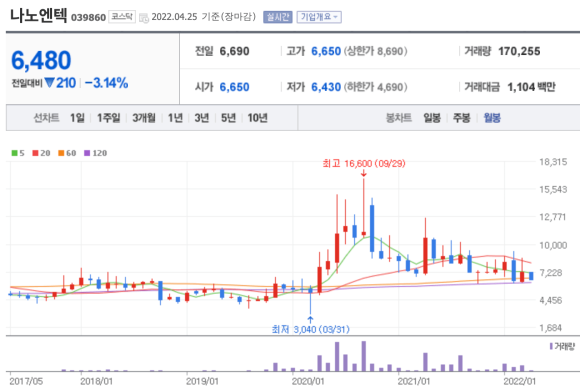
Task: Click the 거래대금 value 1,104 백만
Action: (532, 87)
